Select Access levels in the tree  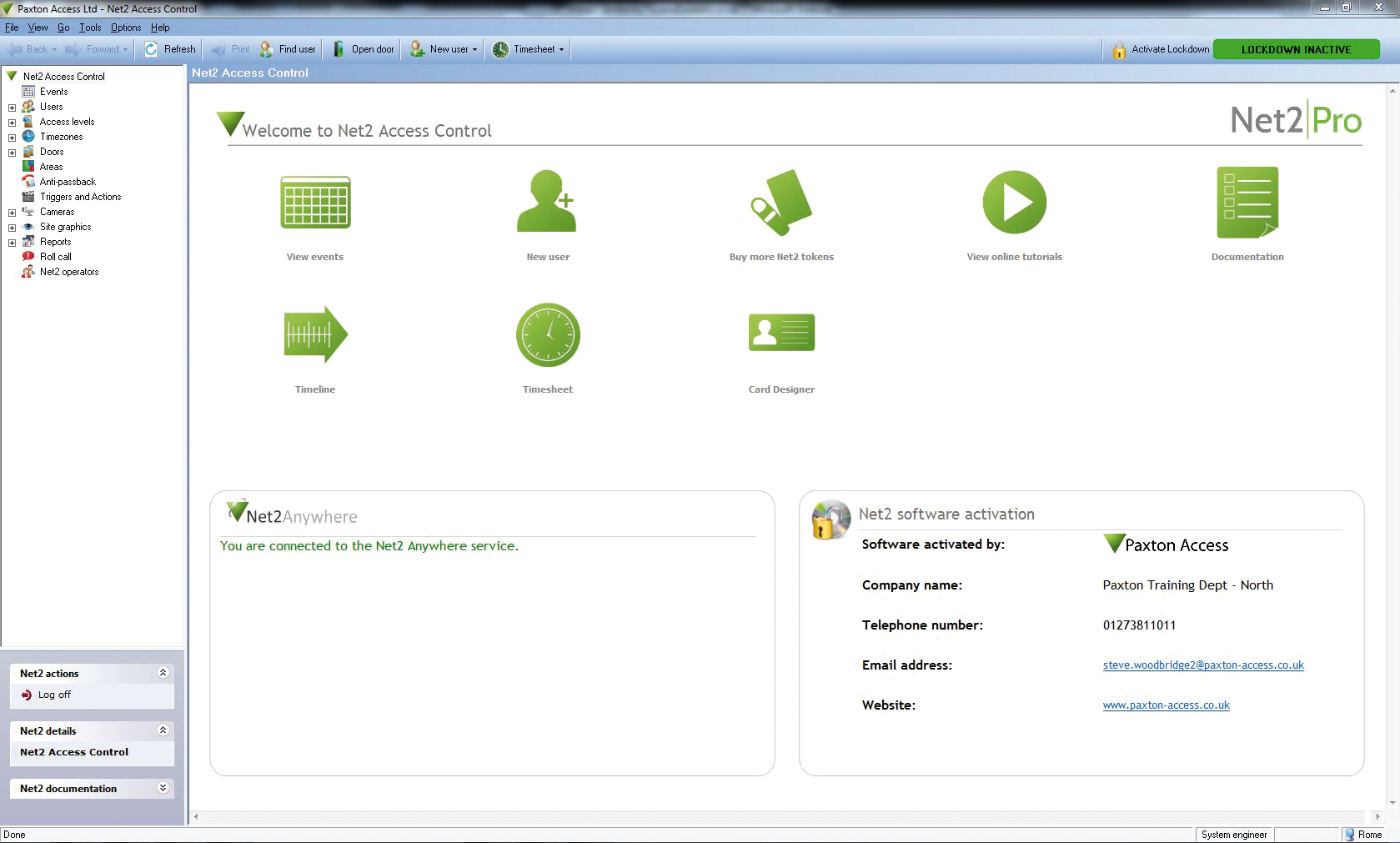tap(67, 122)
